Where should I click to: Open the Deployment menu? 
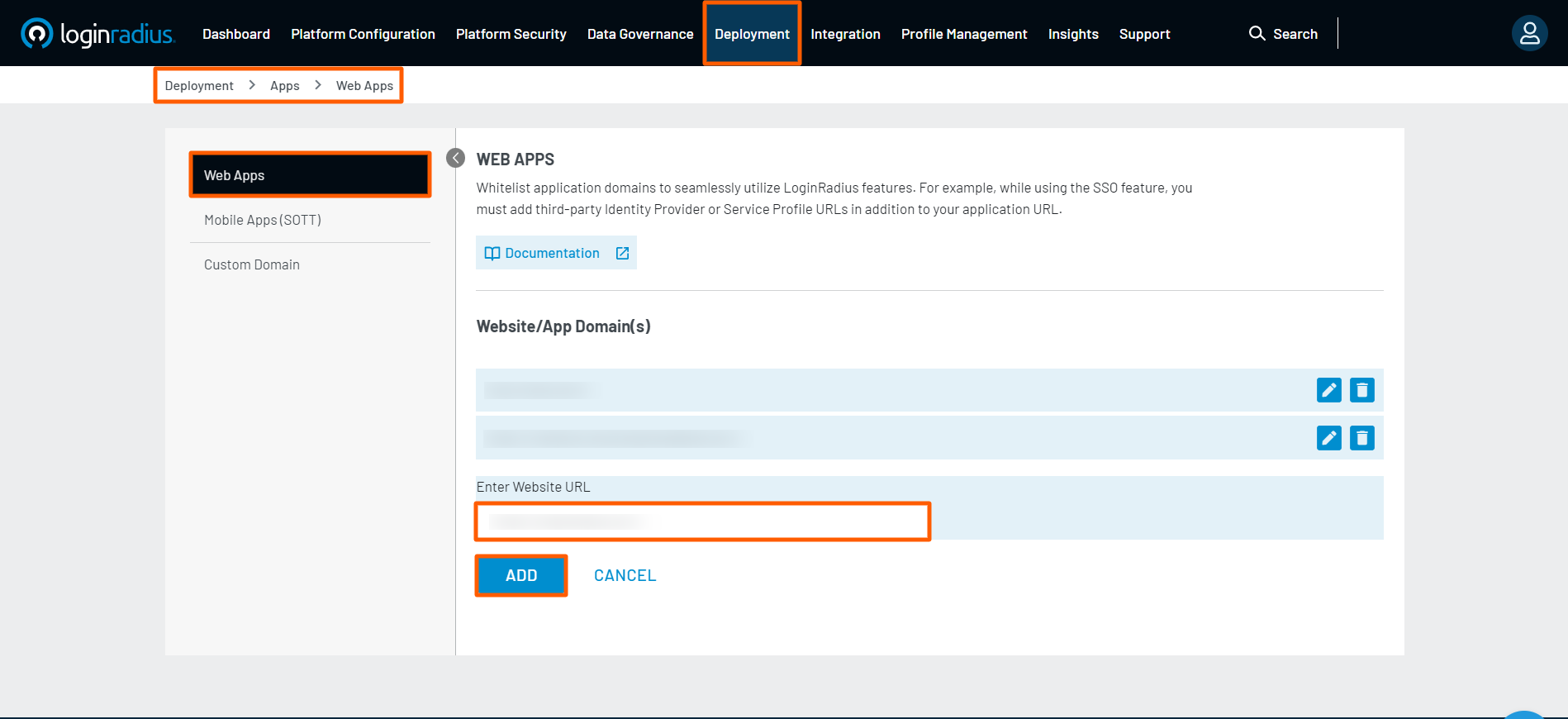click(752, 34)
